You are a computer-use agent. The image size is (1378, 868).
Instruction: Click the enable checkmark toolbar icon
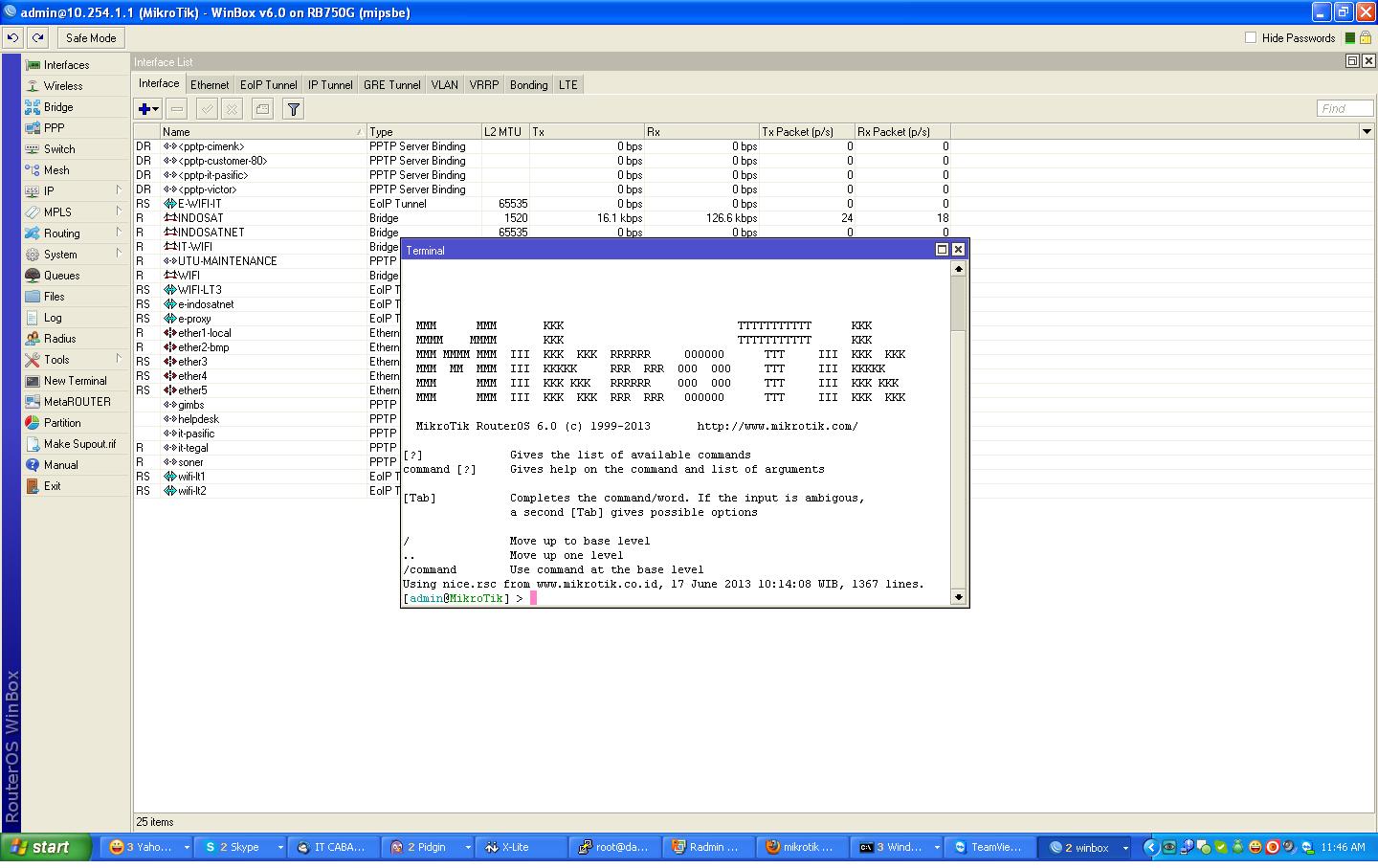207,109
